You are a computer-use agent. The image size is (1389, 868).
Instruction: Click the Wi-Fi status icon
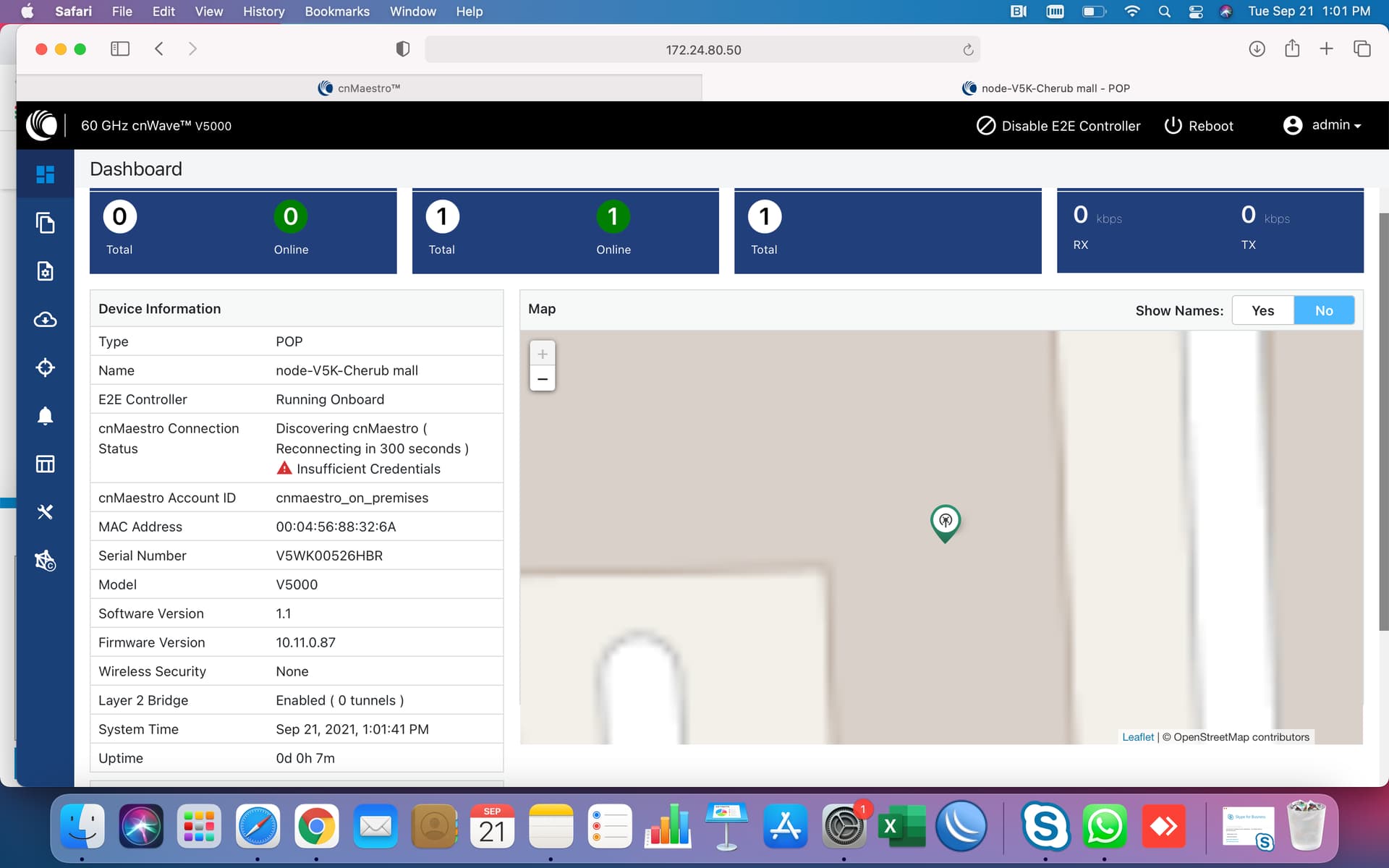coord(1132,12)
